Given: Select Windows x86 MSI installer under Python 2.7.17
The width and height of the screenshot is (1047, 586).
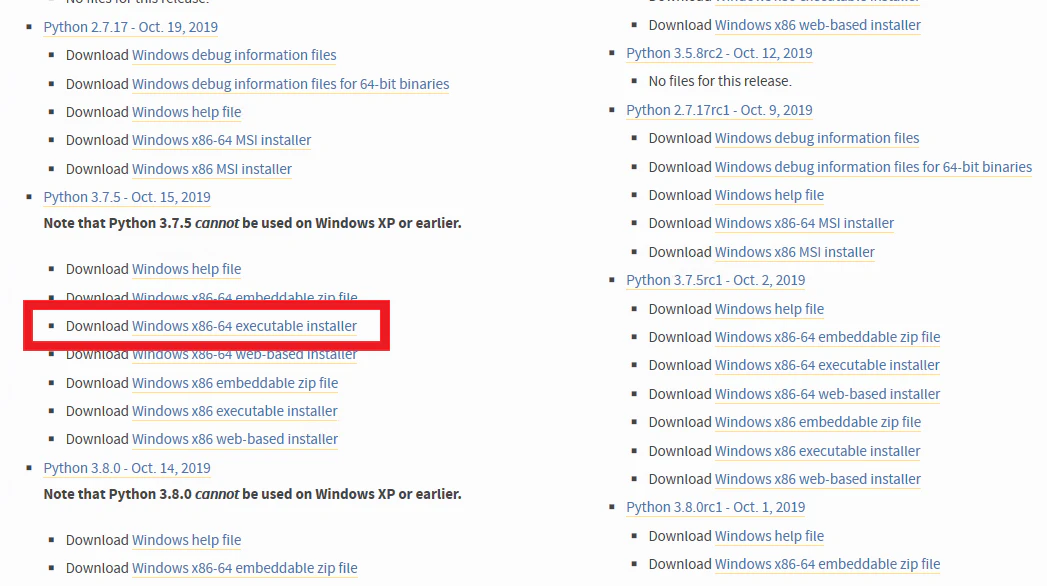Looking at the screenshot, I should click(x=212, y=169).
